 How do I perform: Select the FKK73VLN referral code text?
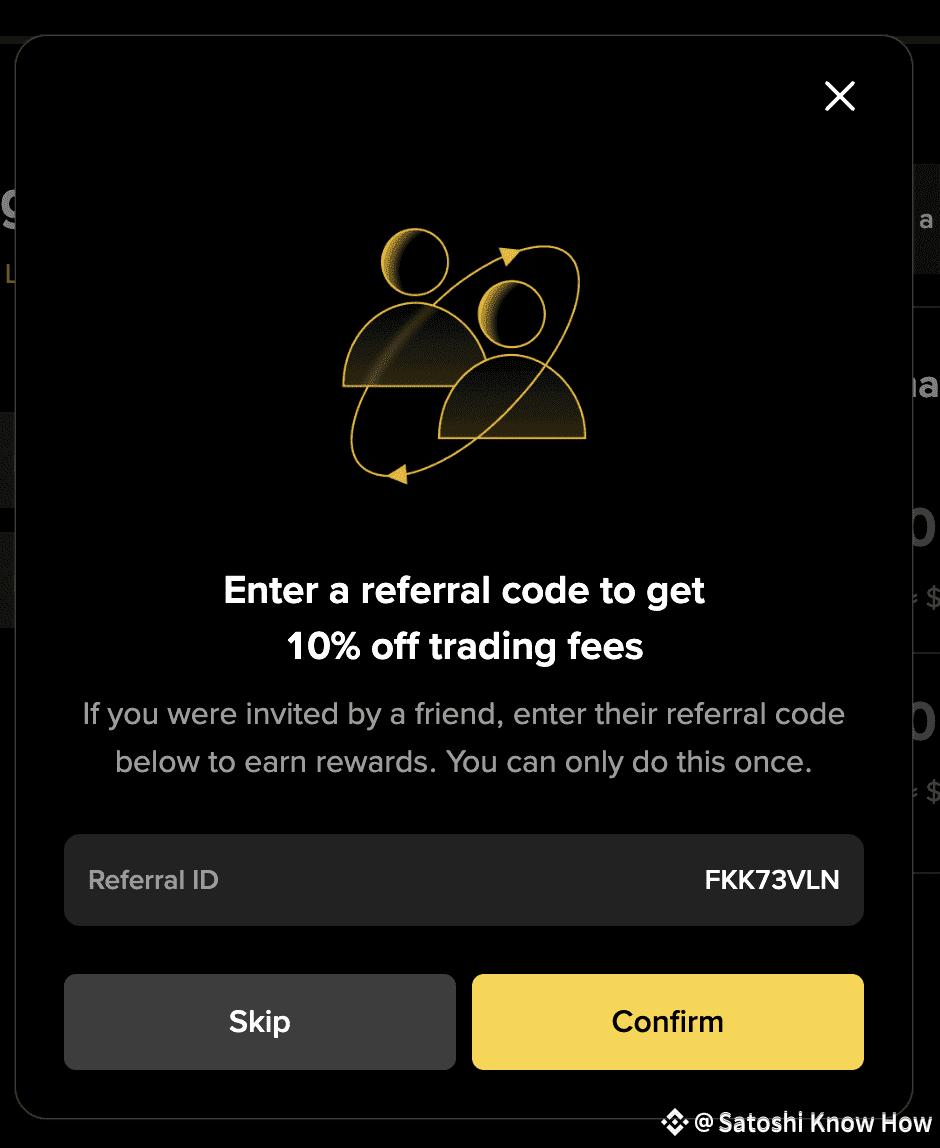[x=772, y=879]
